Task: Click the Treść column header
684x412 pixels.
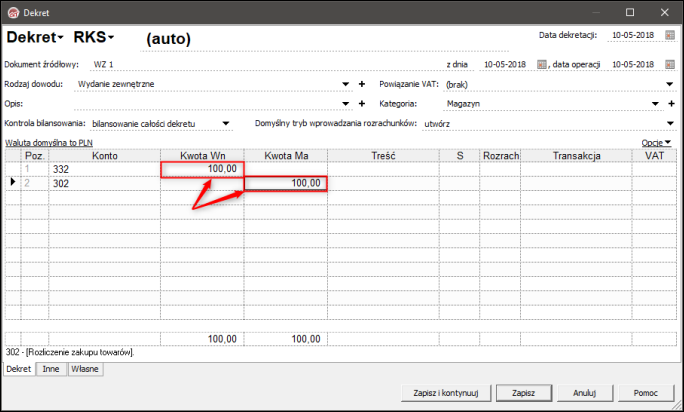Action: (x=383, y=155)
